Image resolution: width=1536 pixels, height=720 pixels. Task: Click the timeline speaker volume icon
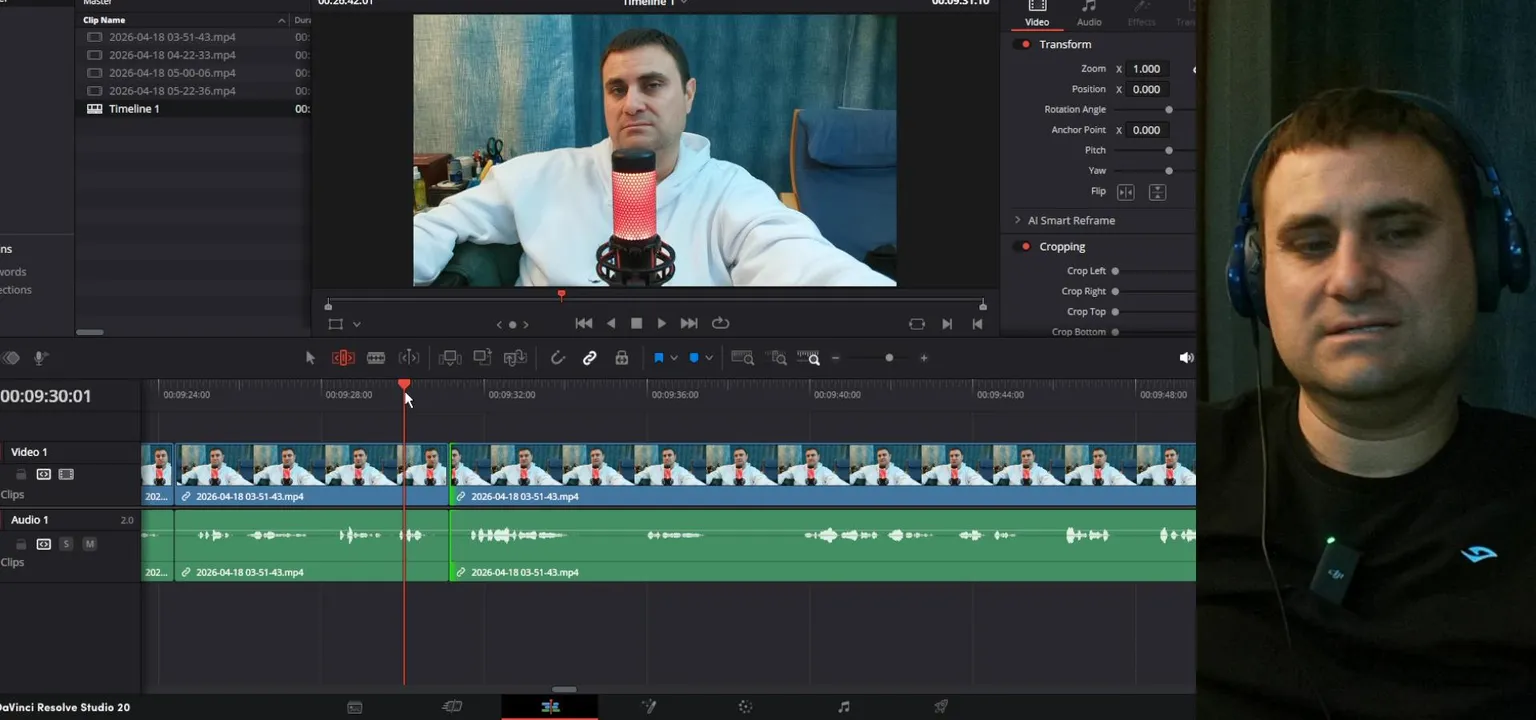[x=1186, y=358]
